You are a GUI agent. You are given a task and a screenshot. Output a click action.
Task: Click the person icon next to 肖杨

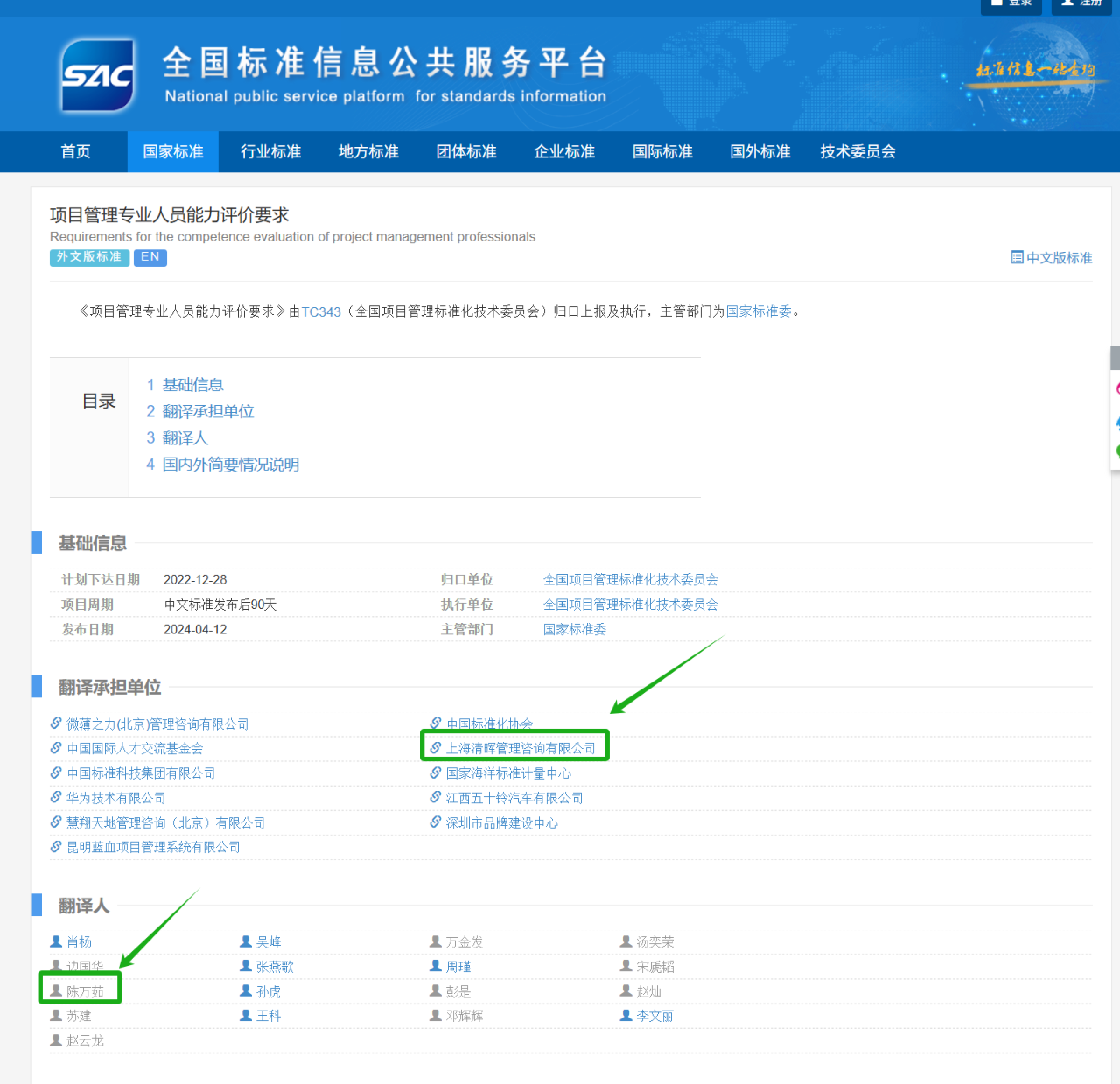point(56,941)
